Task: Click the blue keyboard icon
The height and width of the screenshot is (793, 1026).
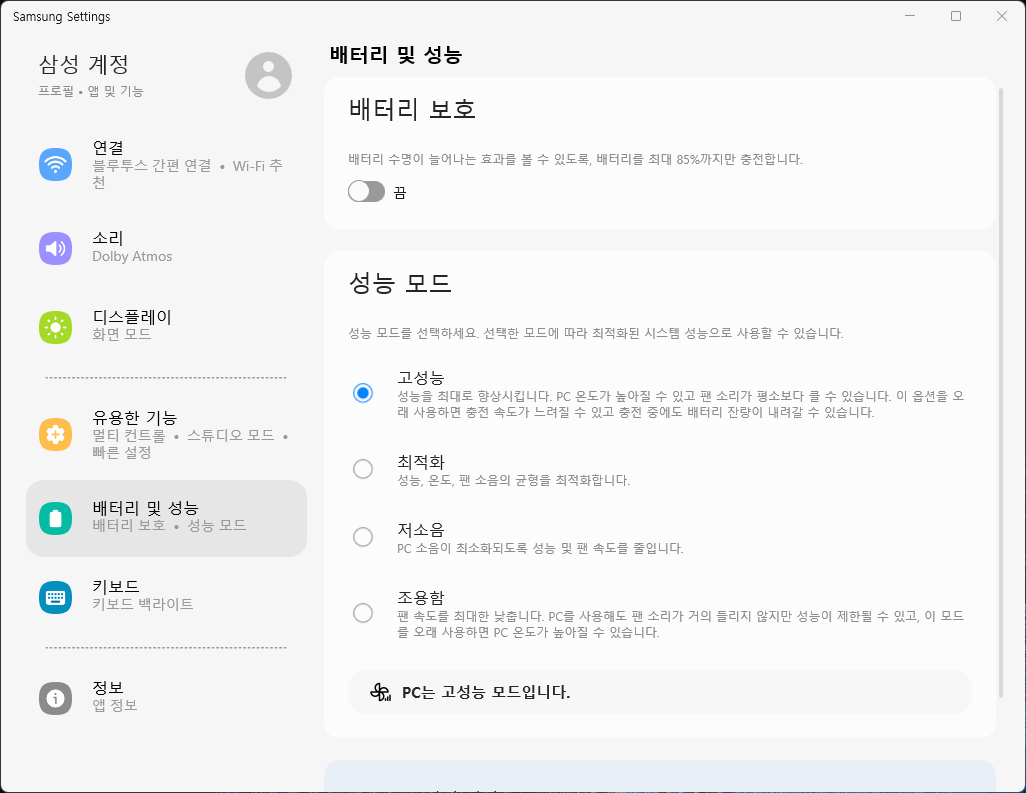Action: 55,596
